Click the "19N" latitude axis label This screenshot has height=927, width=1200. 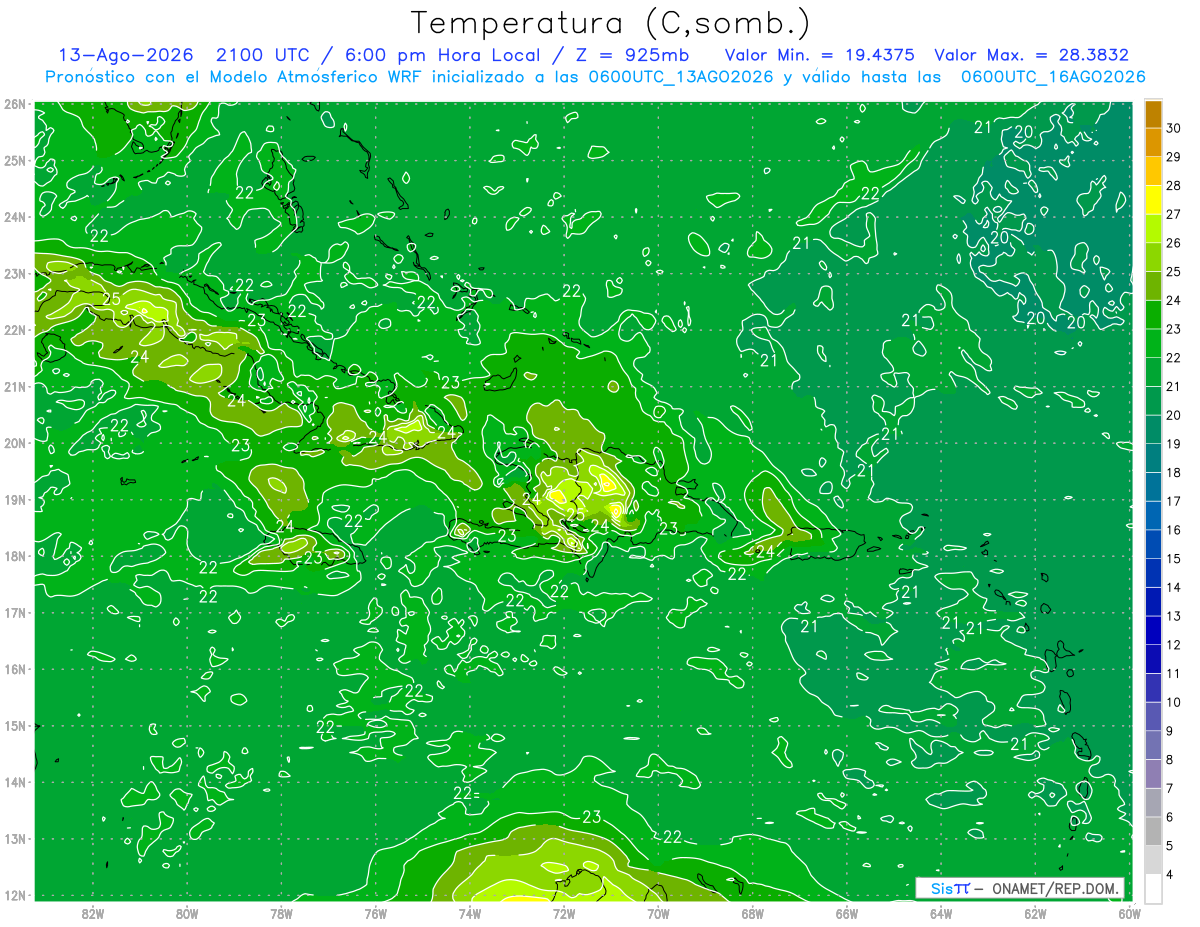tap(14, 499)
